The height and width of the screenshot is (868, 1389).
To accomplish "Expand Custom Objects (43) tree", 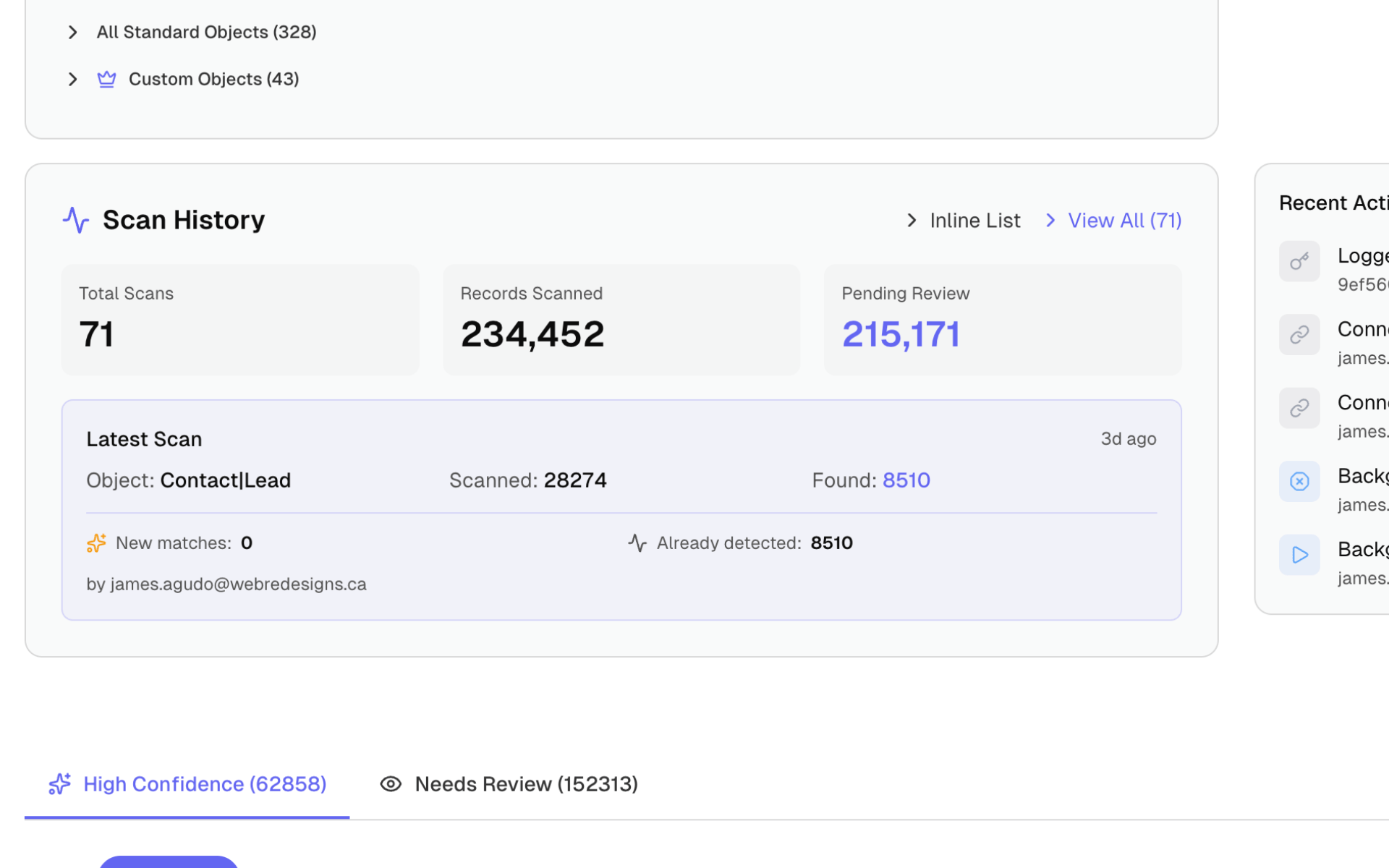I will pyautogui.click(x=72, y=79).
